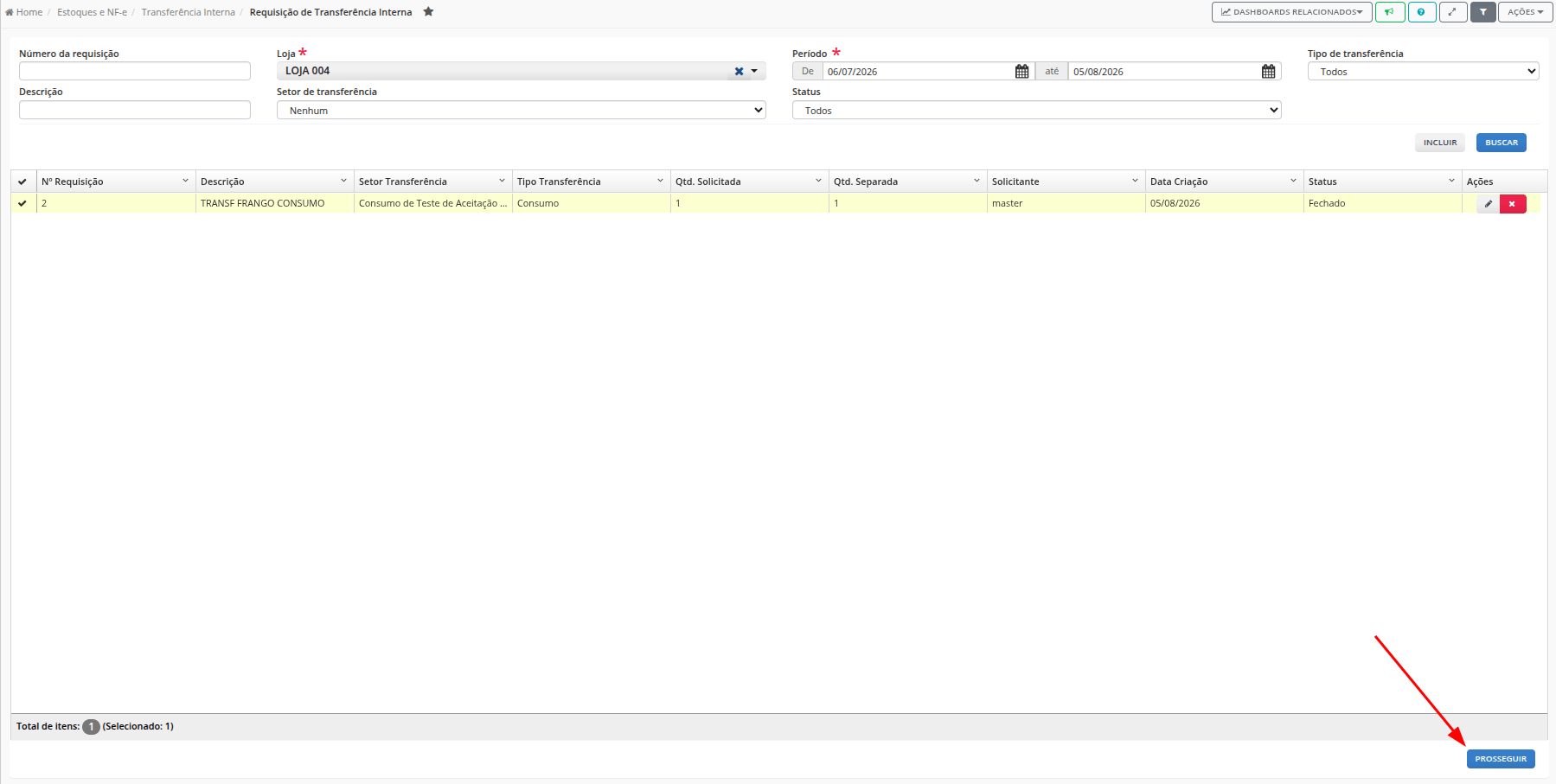Open the help question mark icon

1421,12
